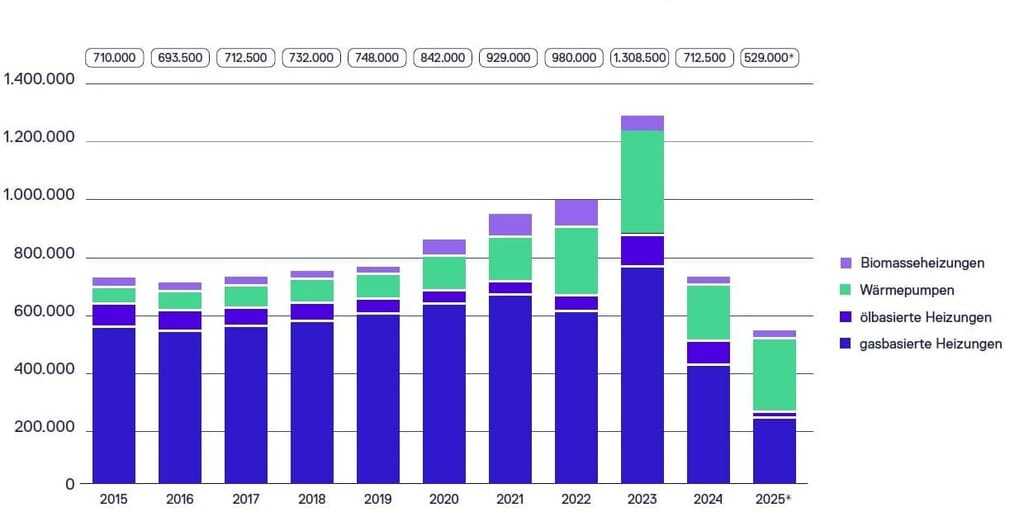Click the green heat pump segment of 2025 bar

(x=774, y=374)
